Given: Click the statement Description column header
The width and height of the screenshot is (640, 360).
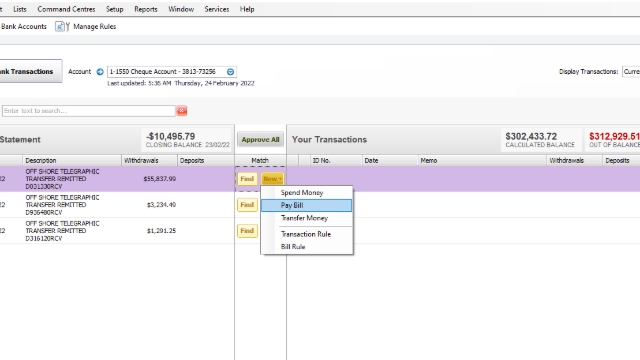Looking at the screenshot, I should tap(72, 160).
